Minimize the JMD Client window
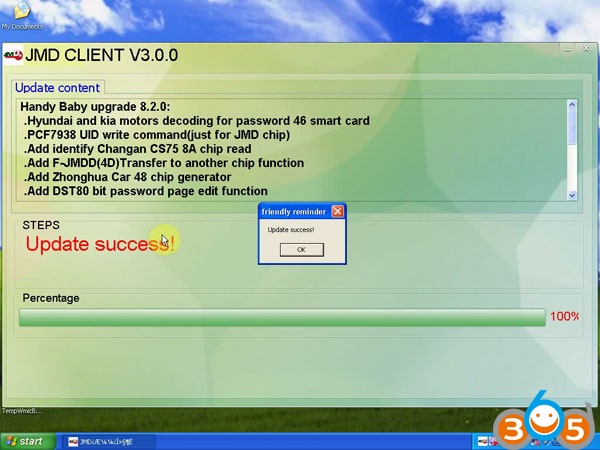The height and width of the screenshot is (450, 600). (567, 49)
